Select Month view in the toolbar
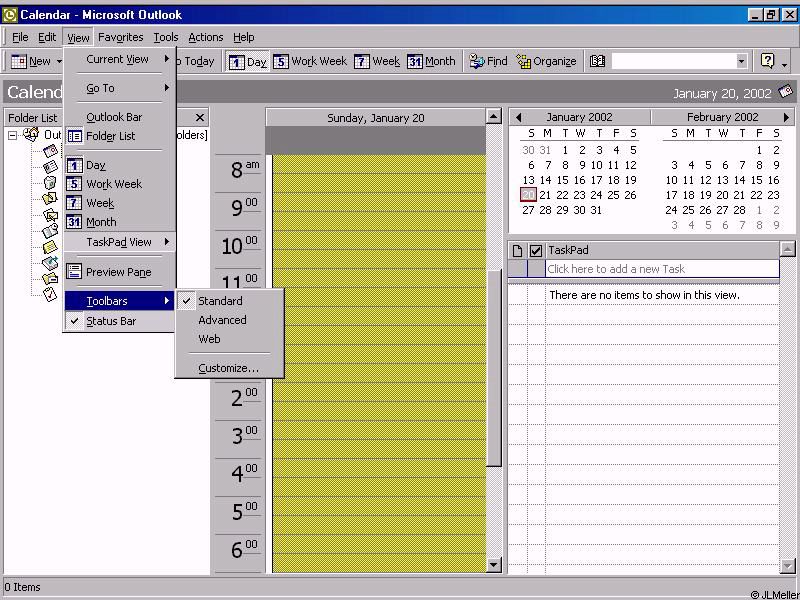Viewport: 800px width, 600px height. tap(431, 61)
